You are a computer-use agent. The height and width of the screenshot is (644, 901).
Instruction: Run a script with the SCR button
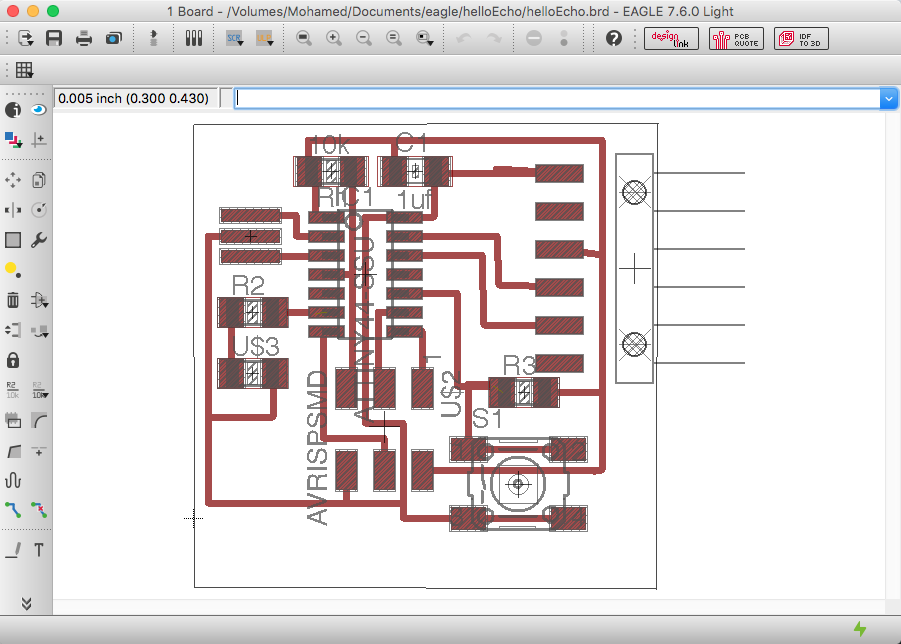coord(234,38)
